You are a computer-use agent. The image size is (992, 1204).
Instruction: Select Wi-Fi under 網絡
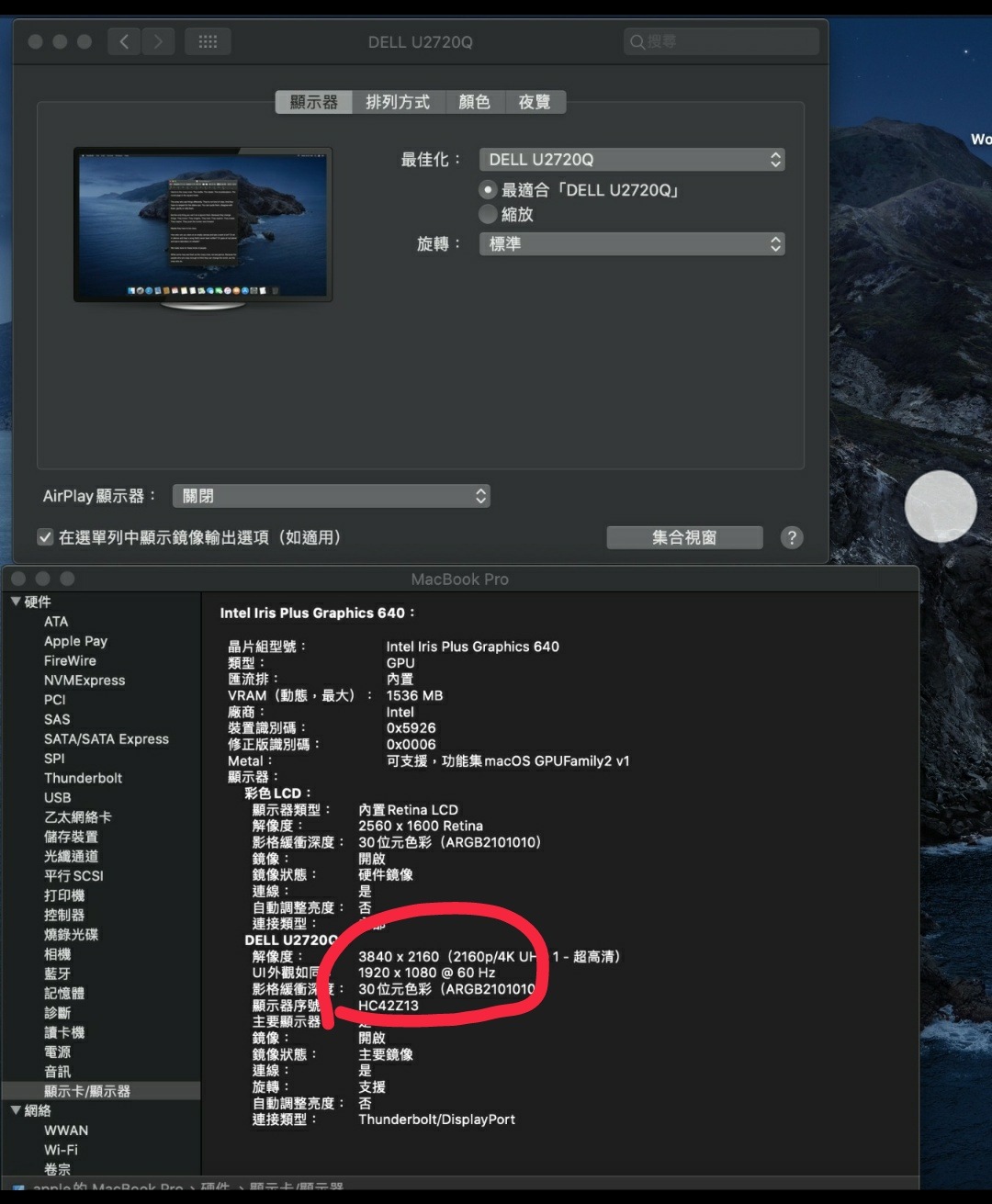[x=61, y=1150]
